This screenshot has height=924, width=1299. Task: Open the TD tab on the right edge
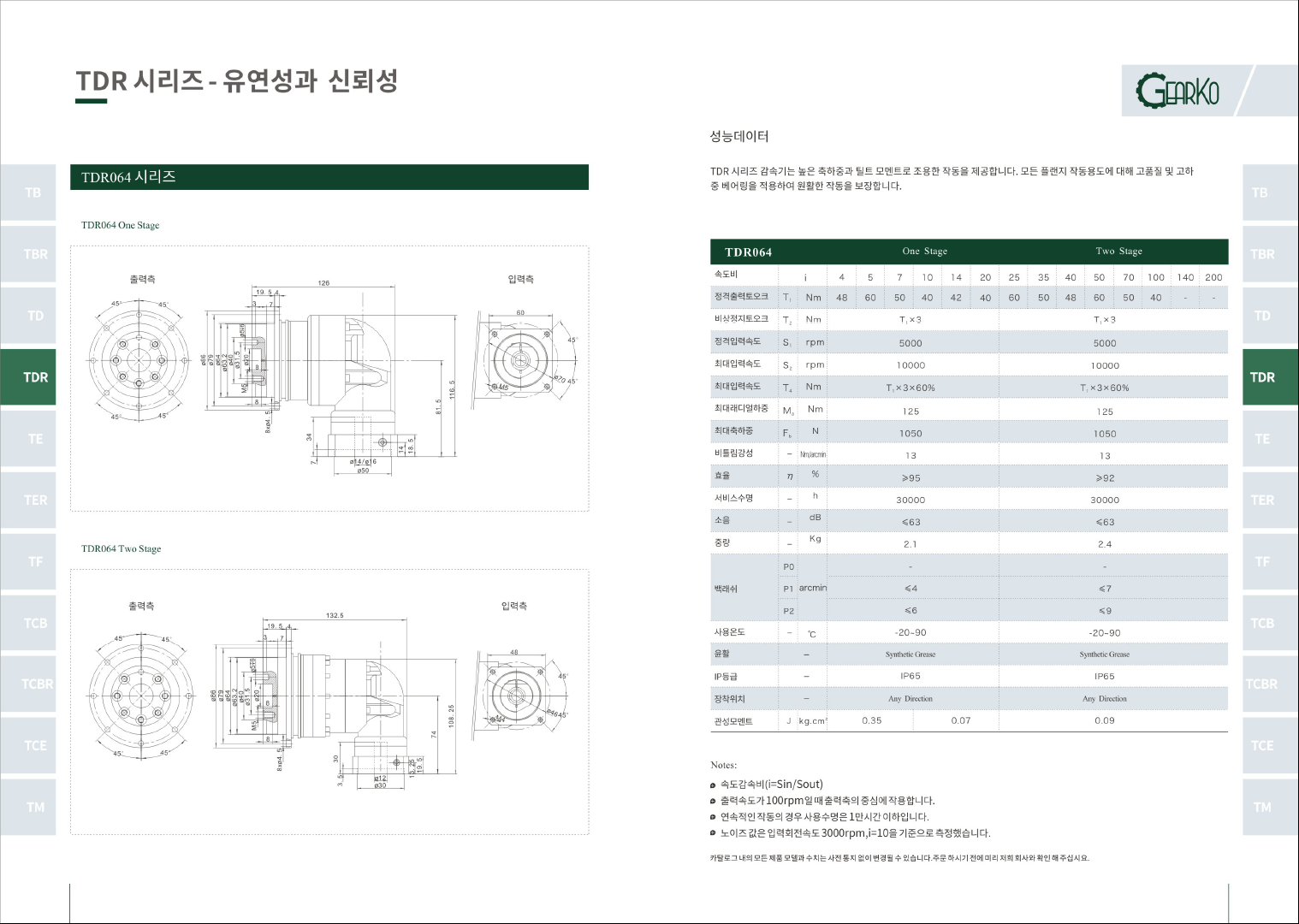[1271, 316]
